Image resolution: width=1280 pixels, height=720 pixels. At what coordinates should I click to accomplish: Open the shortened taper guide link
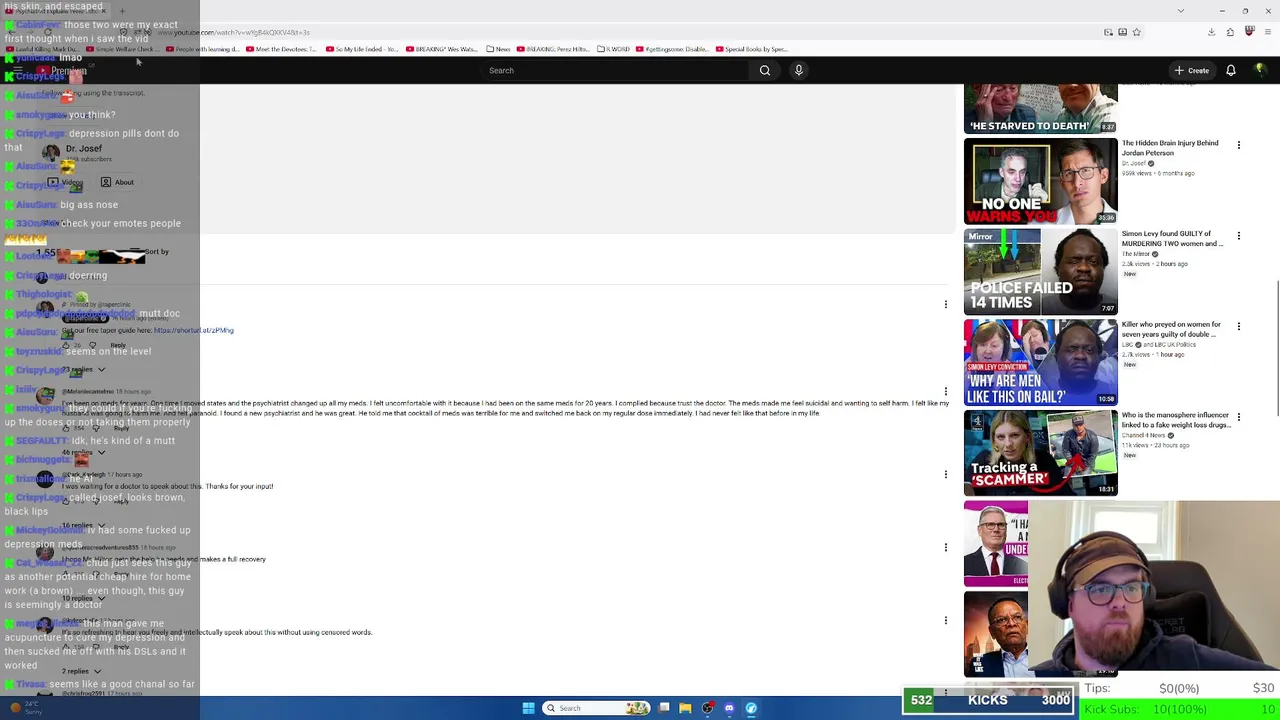click(194, 330)
